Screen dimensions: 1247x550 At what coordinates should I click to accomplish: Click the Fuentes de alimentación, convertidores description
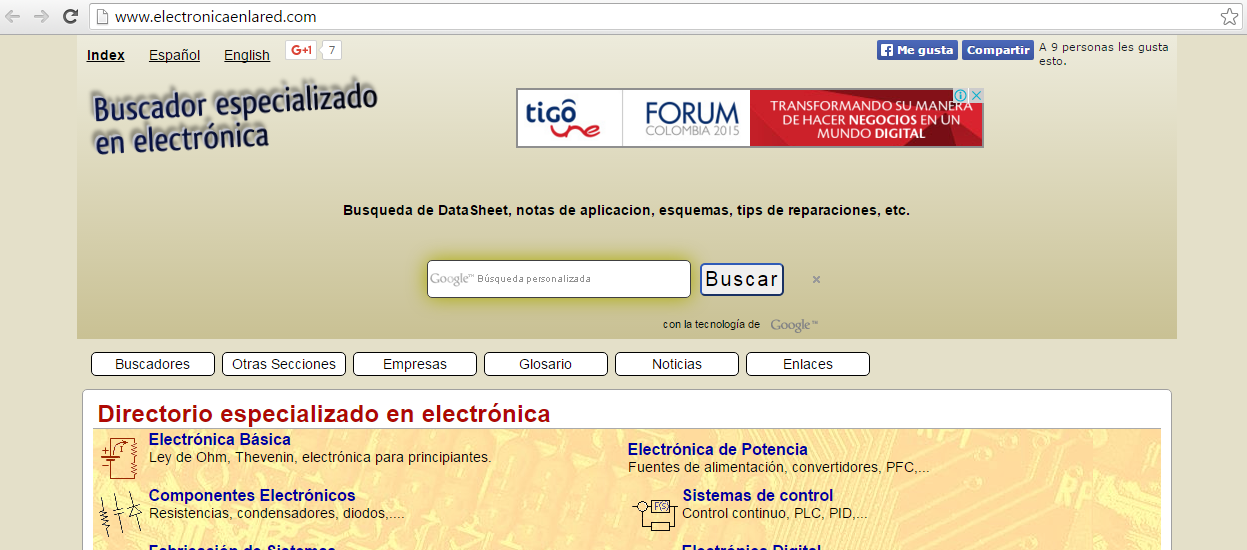(x=779, y=467)
